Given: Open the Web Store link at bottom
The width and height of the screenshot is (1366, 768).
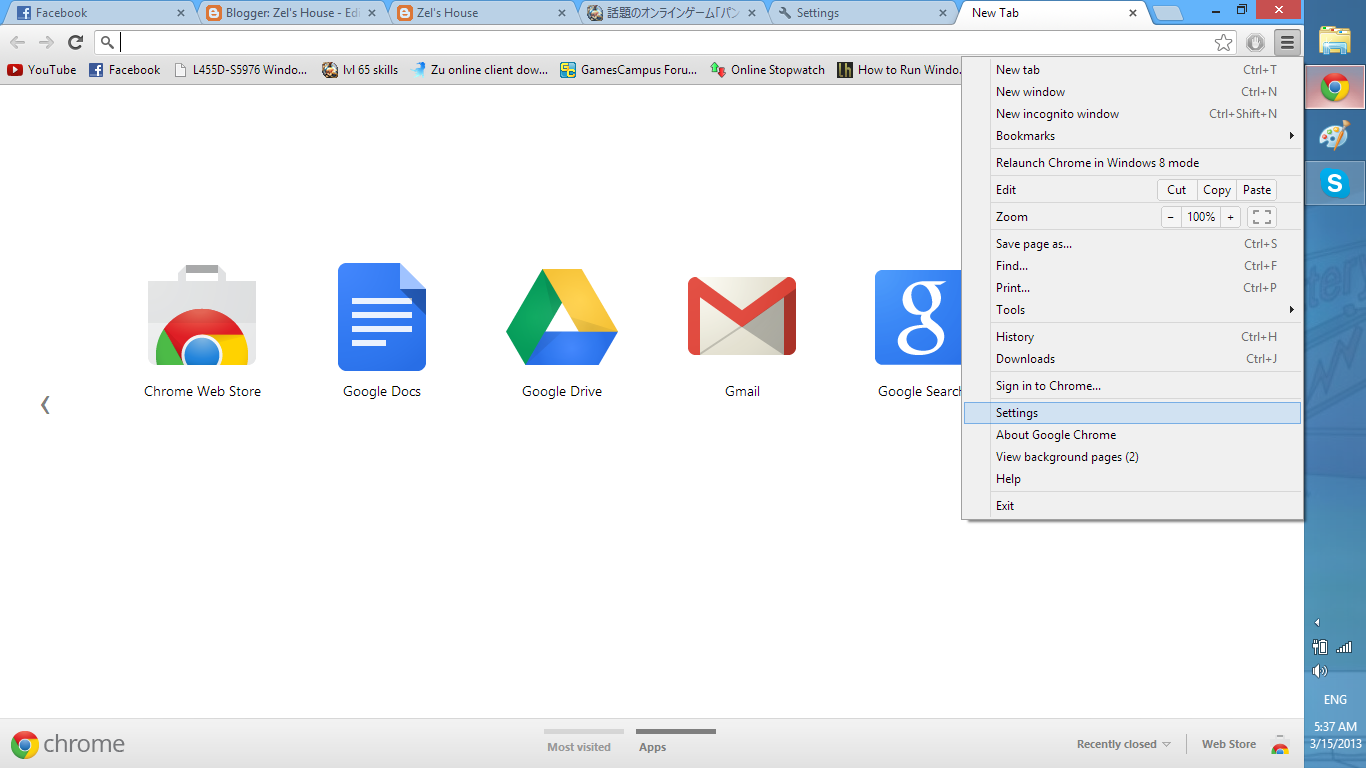Looking at the screenshot, I should (1229, 744).
